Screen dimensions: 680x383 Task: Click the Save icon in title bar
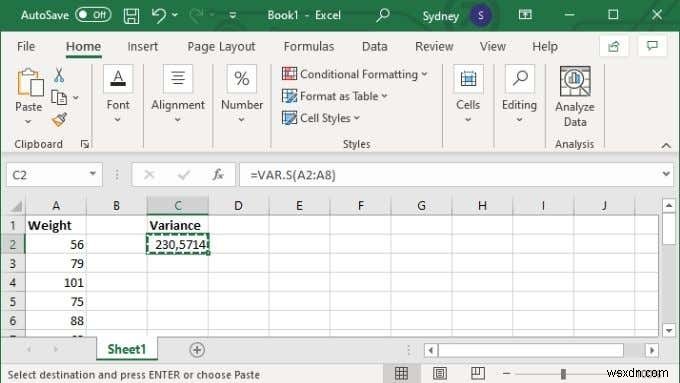tap(131, 16)
